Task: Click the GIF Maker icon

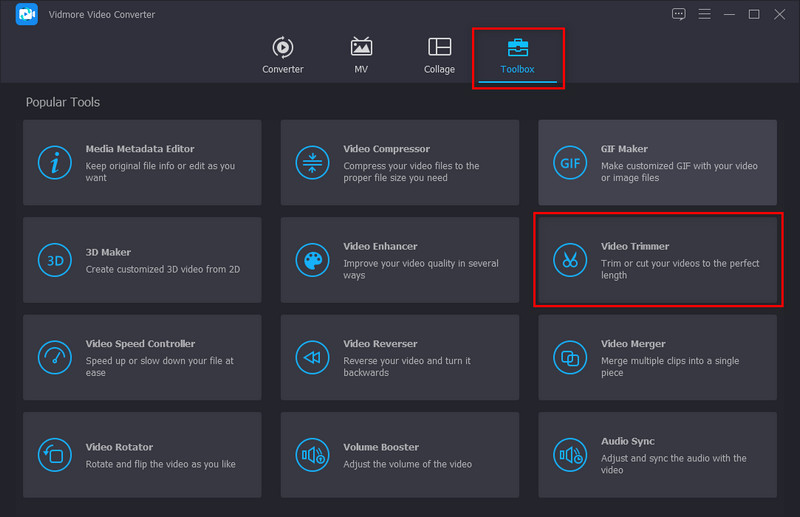Action: pos(570,163)
